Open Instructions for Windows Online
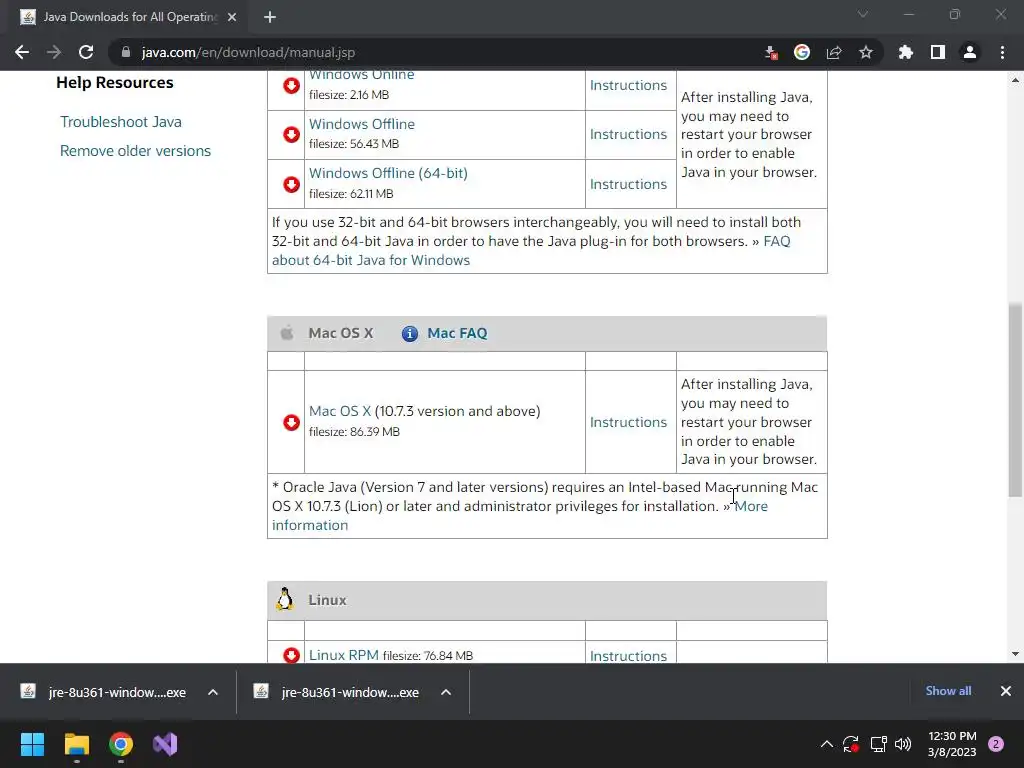Image resolution: width=1024 pixels, height=768 pixels. (628, 86)
